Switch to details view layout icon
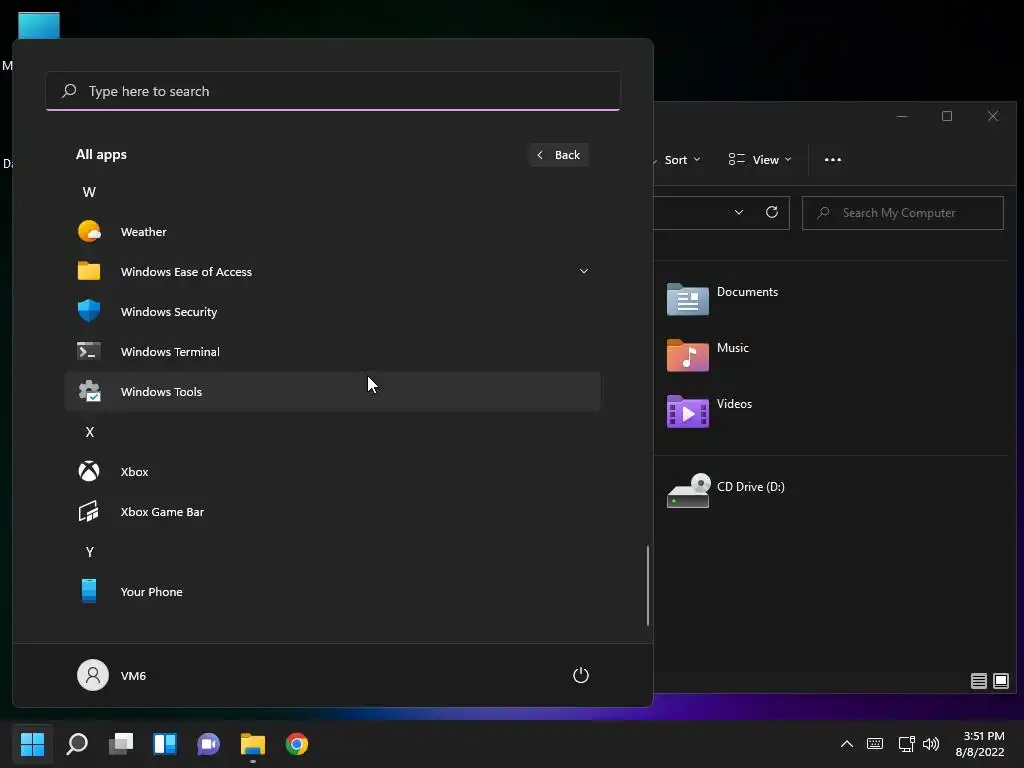Viewport: 1024px width, 768px height. (978, 681)
